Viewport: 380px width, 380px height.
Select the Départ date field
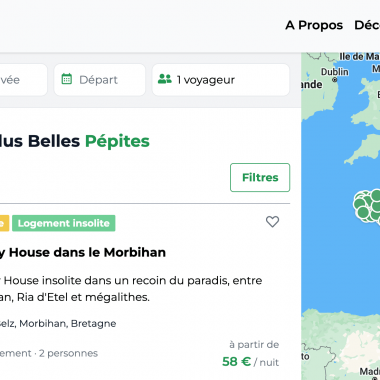click(100, 80)
